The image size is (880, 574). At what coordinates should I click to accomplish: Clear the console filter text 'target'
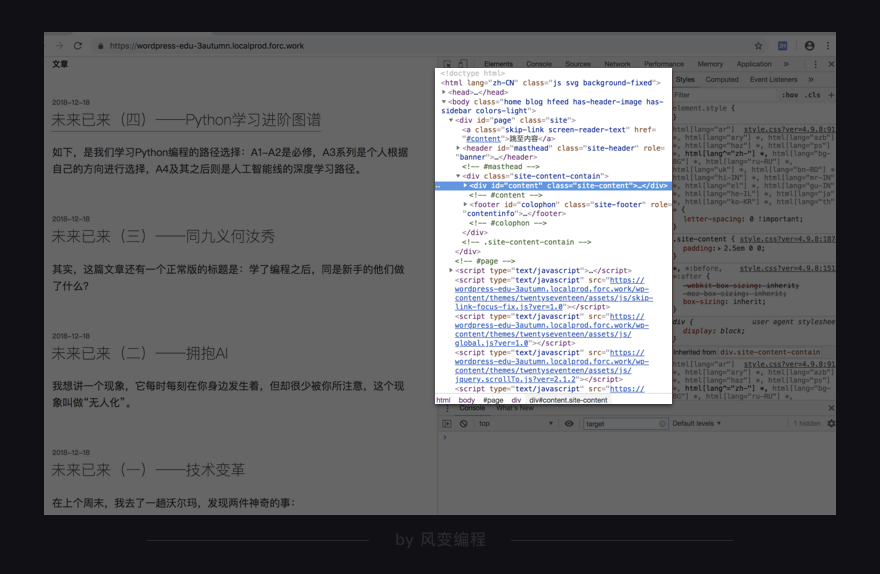pyautogui.click(x=662, y=424)
